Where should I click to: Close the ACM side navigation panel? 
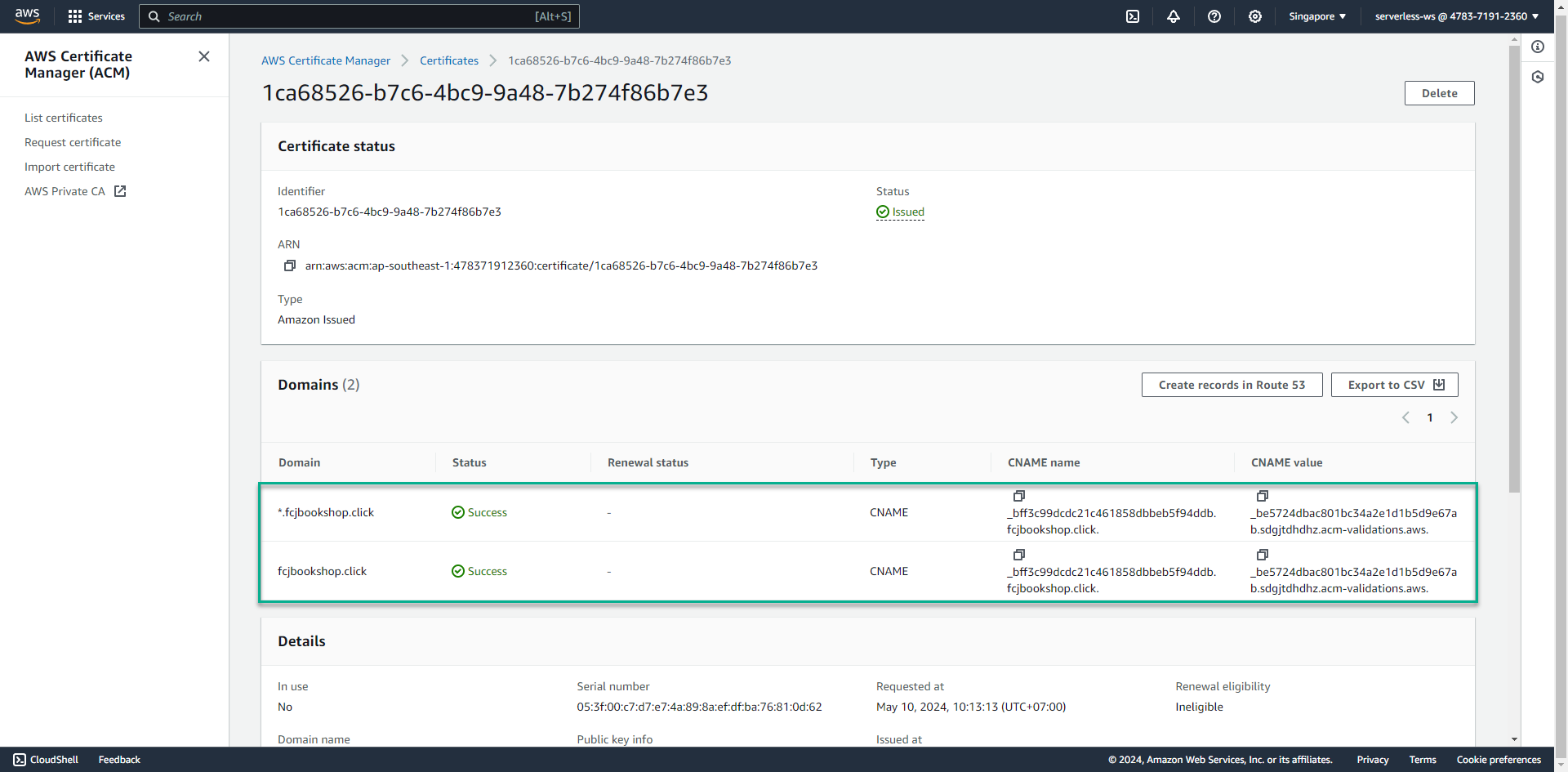tap(204, 56)
